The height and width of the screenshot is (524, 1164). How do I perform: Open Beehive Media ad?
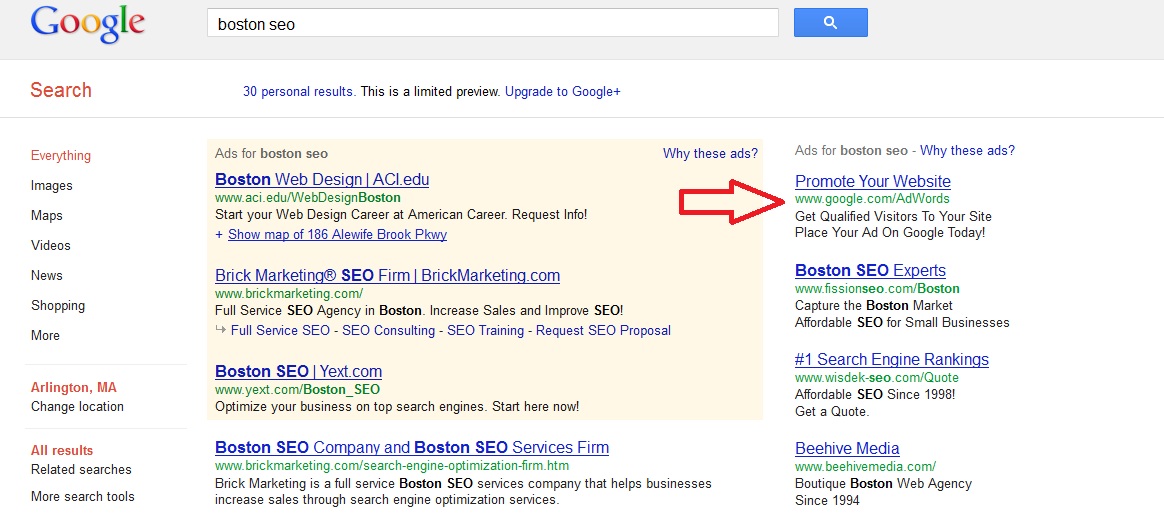coord(847,449)
